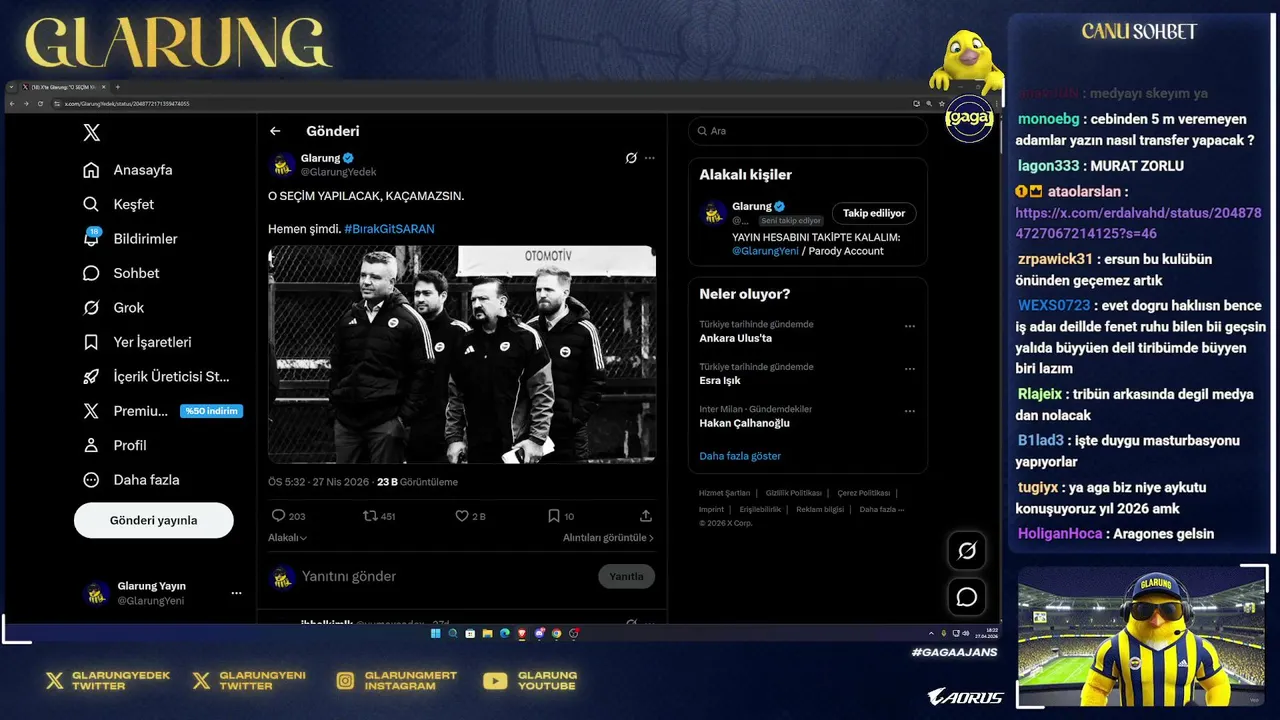Click floating Grok button

click(967, 551)
